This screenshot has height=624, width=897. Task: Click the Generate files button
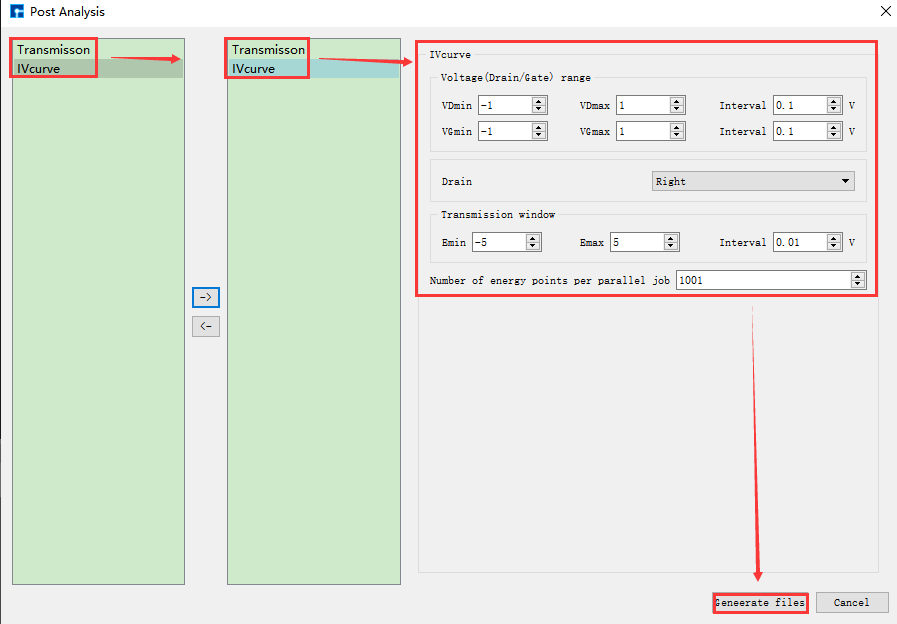759,603
